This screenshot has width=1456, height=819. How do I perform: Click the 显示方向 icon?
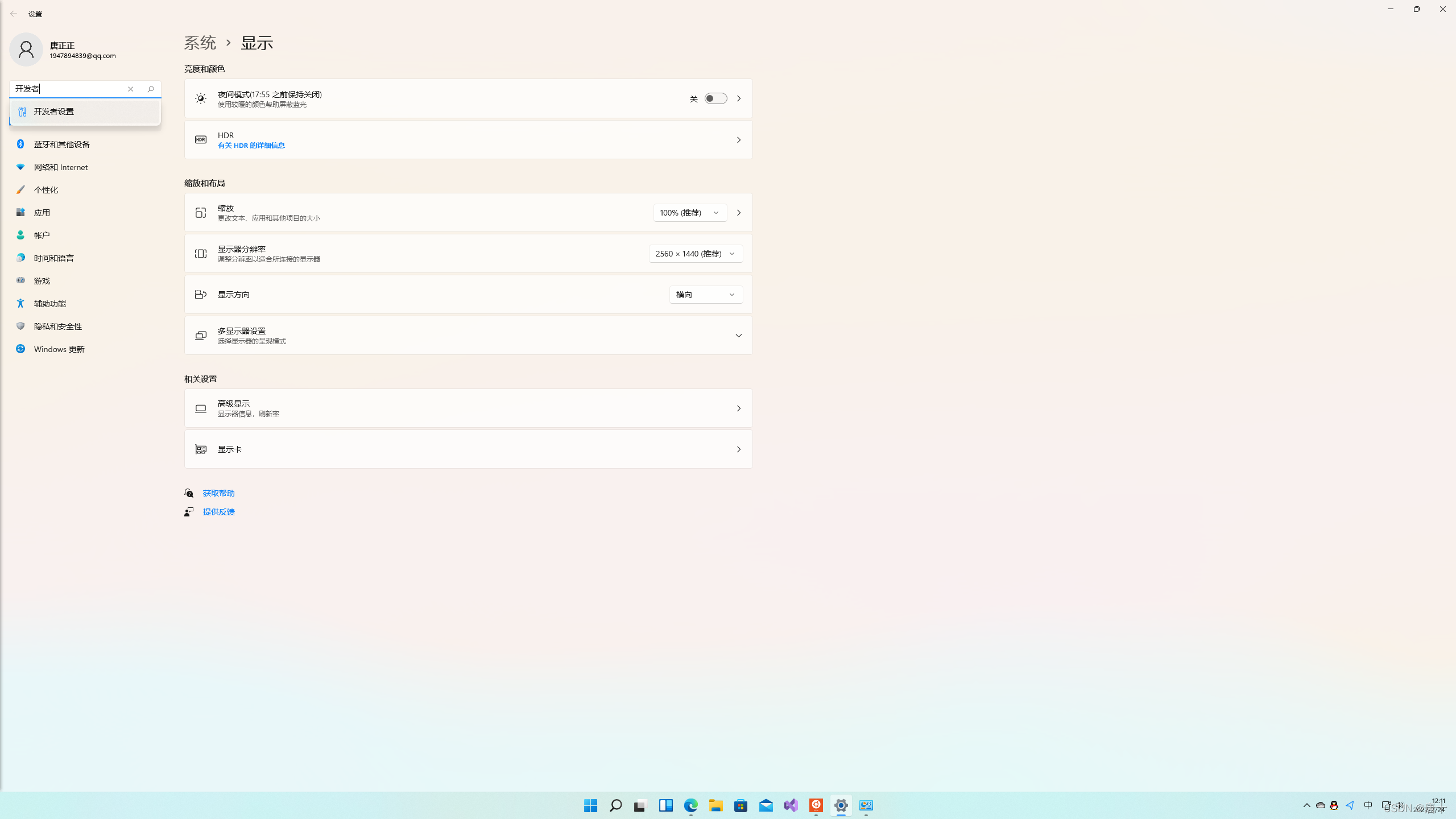coord(201,295)
